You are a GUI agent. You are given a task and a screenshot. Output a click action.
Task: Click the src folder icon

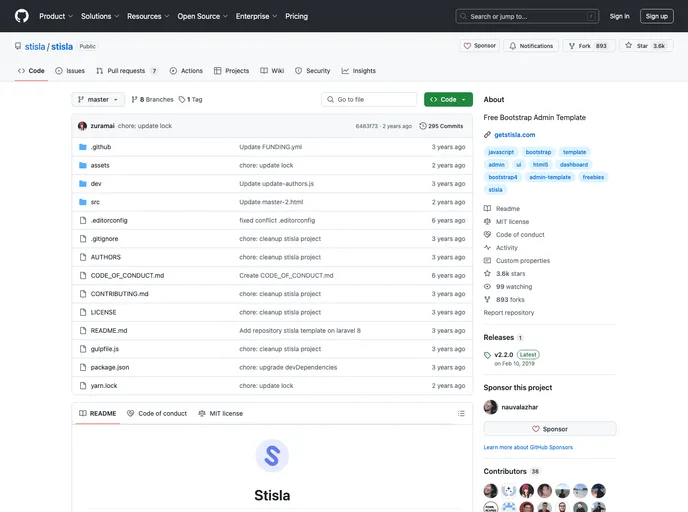[x=82, y=202]
